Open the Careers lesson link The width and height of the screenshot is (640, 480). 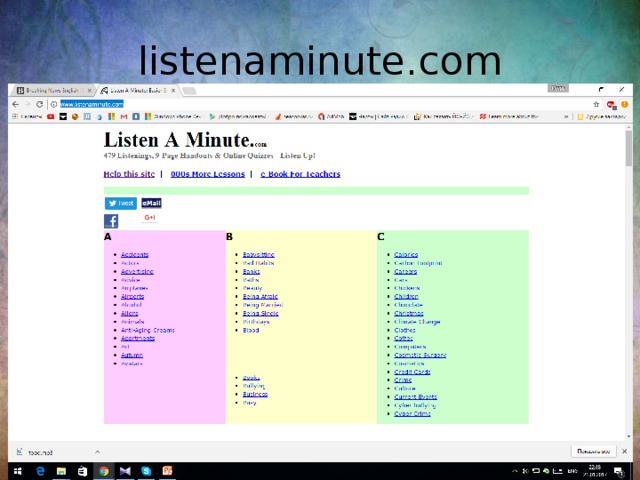(x=406, y=271)
